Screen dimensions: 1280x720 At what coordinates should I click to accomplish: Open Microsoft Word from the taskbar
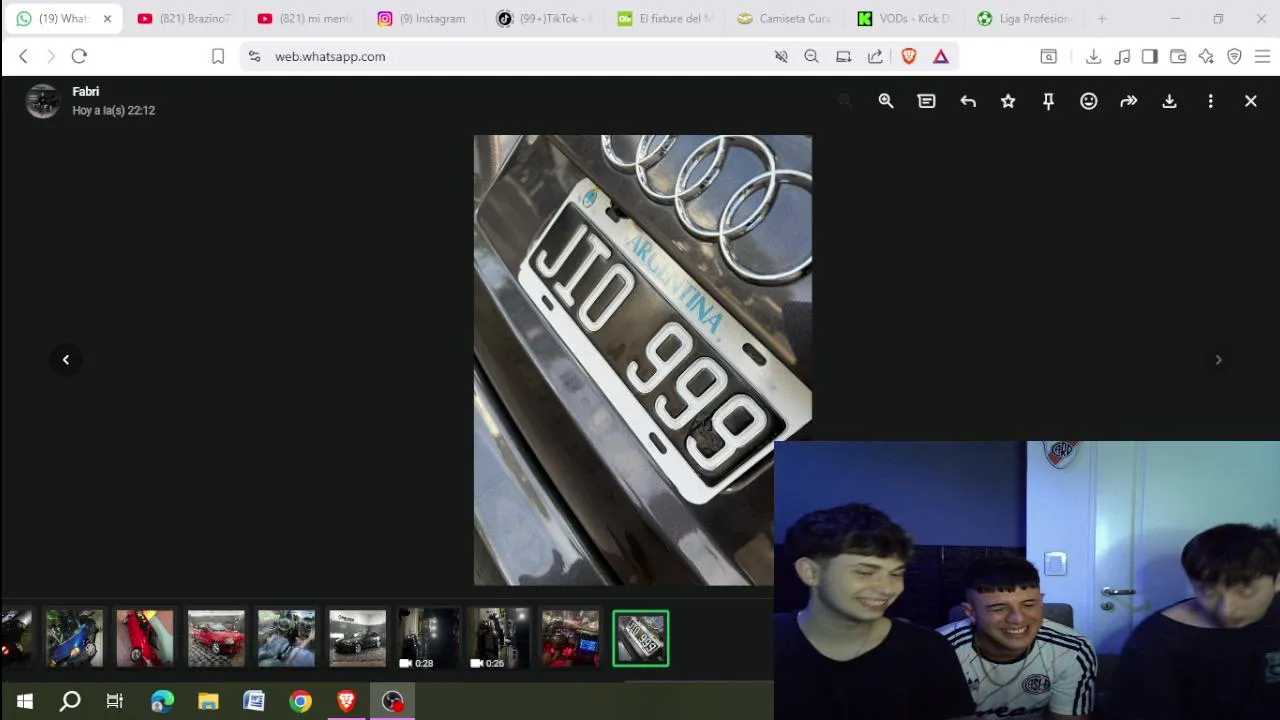pyautogui.click(x=254, y=701)
